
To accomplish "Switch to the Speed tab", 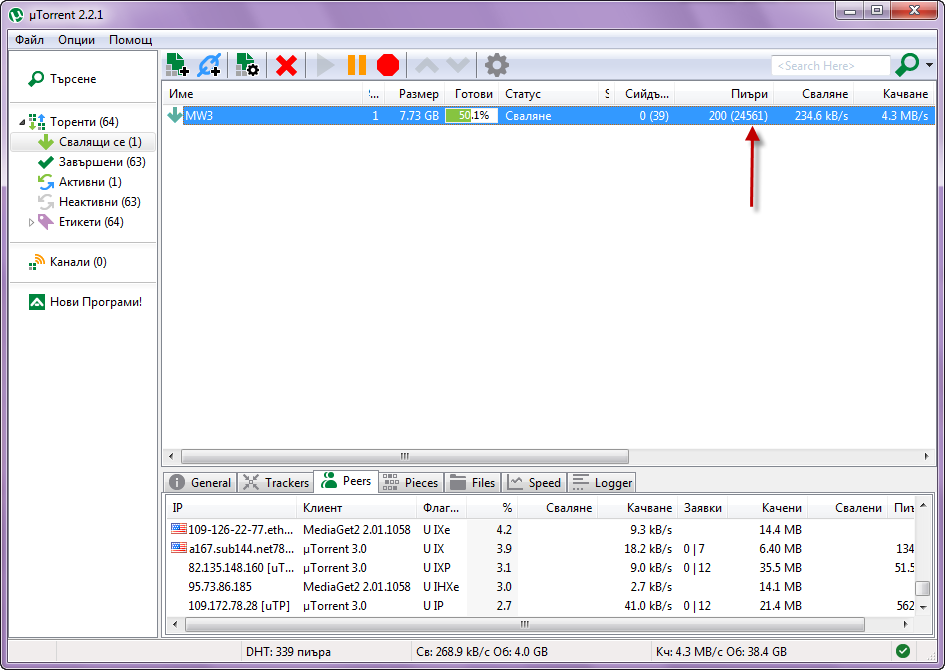I will pos(534,483).
